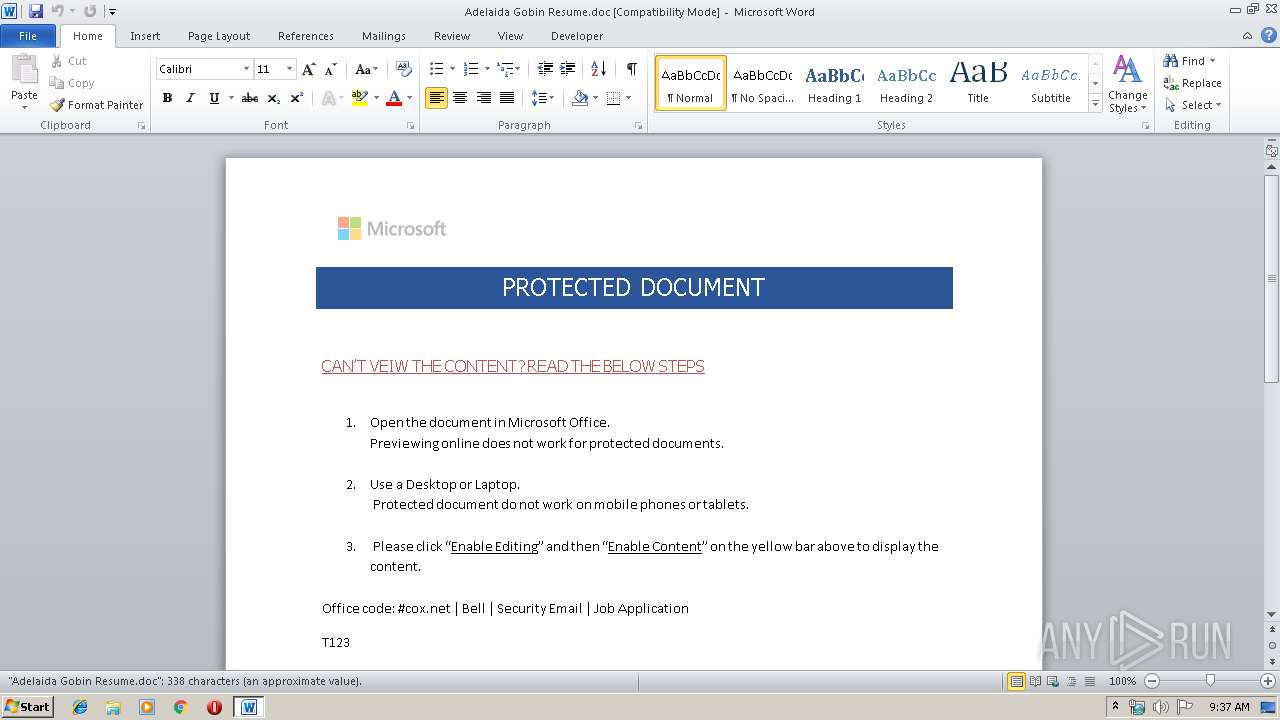Screen dimensions: 1280x720
Task: Click the Windows Start button
Action: pos(28,707)
